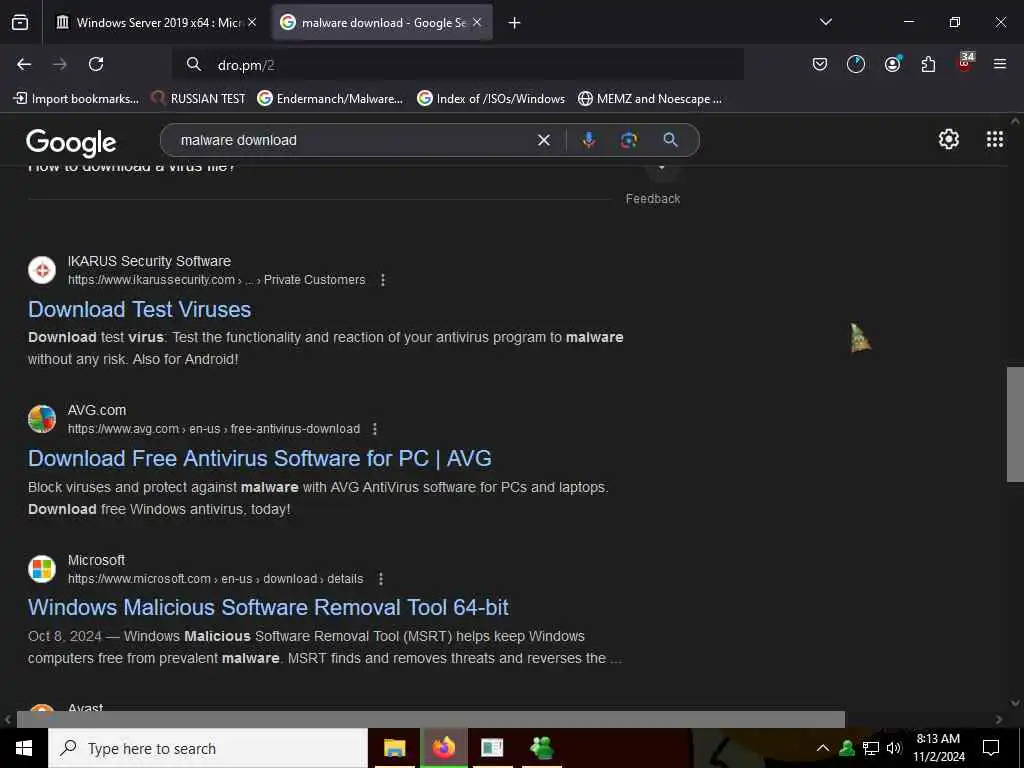This screenshot has height=768, width=1024.
Task: Go to Google homepage via logo
Action: [71, 142]
